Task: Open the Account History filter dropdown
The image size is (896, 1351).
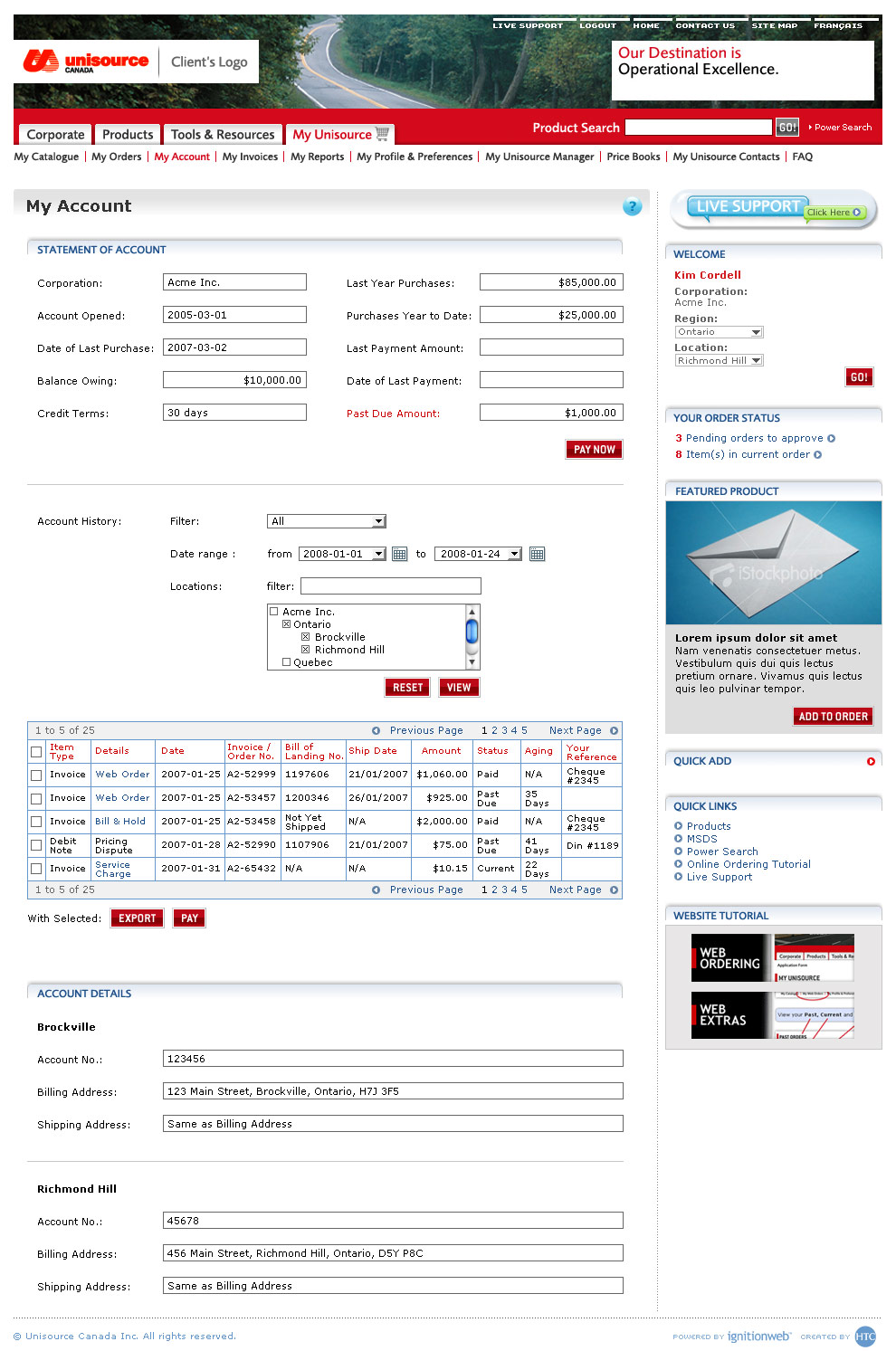Action: 379,521
